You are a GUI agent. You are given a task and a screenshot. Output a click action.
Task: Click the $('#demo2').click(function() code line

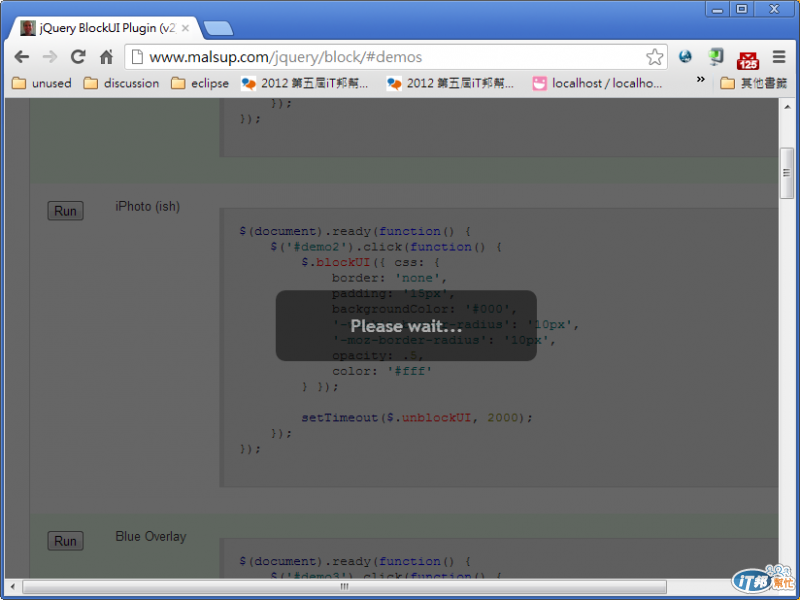[x=386, y=247]
